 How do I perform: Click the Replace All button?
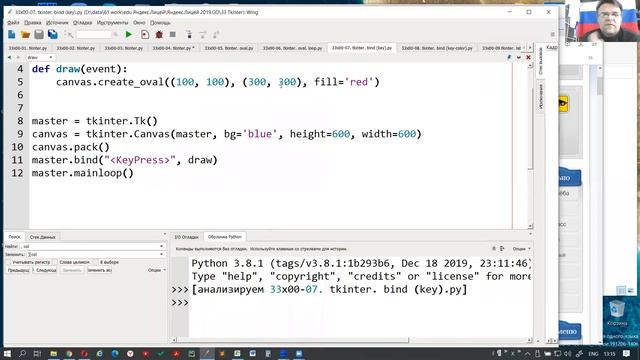[99, 270]
